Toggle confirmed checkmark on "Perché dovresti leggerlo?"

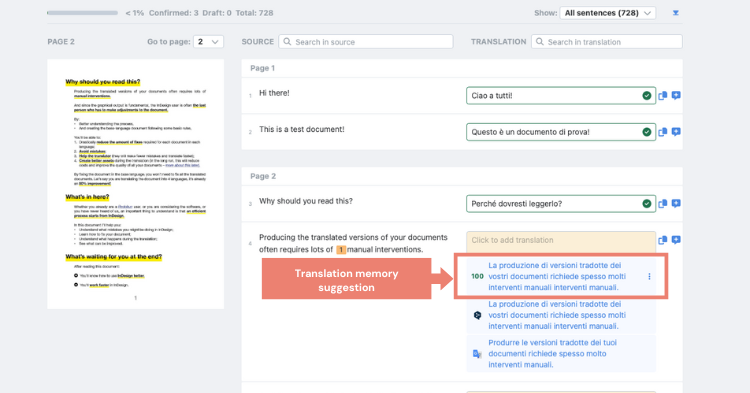647,204
